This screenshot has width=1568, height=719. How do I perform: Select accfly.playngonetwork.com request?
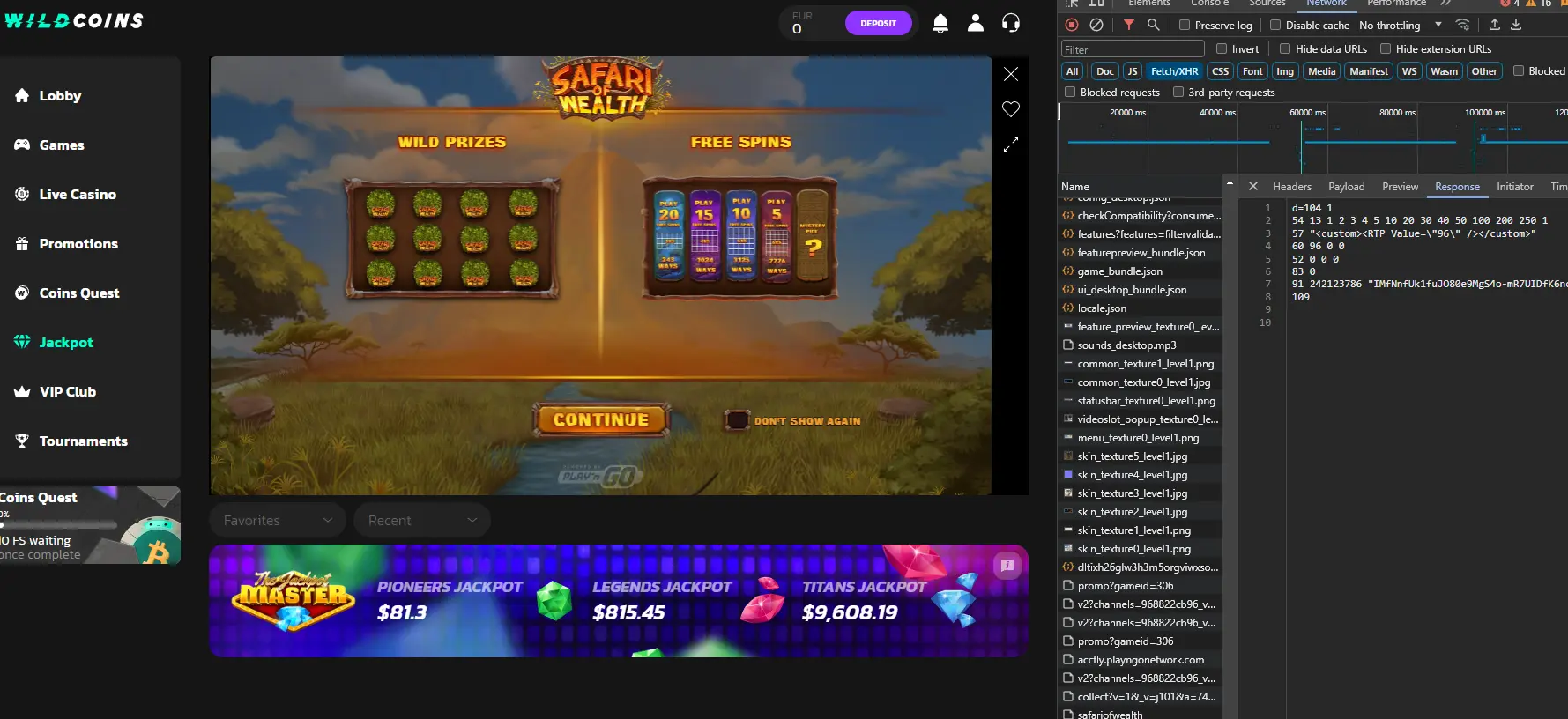pos(1141,660)
